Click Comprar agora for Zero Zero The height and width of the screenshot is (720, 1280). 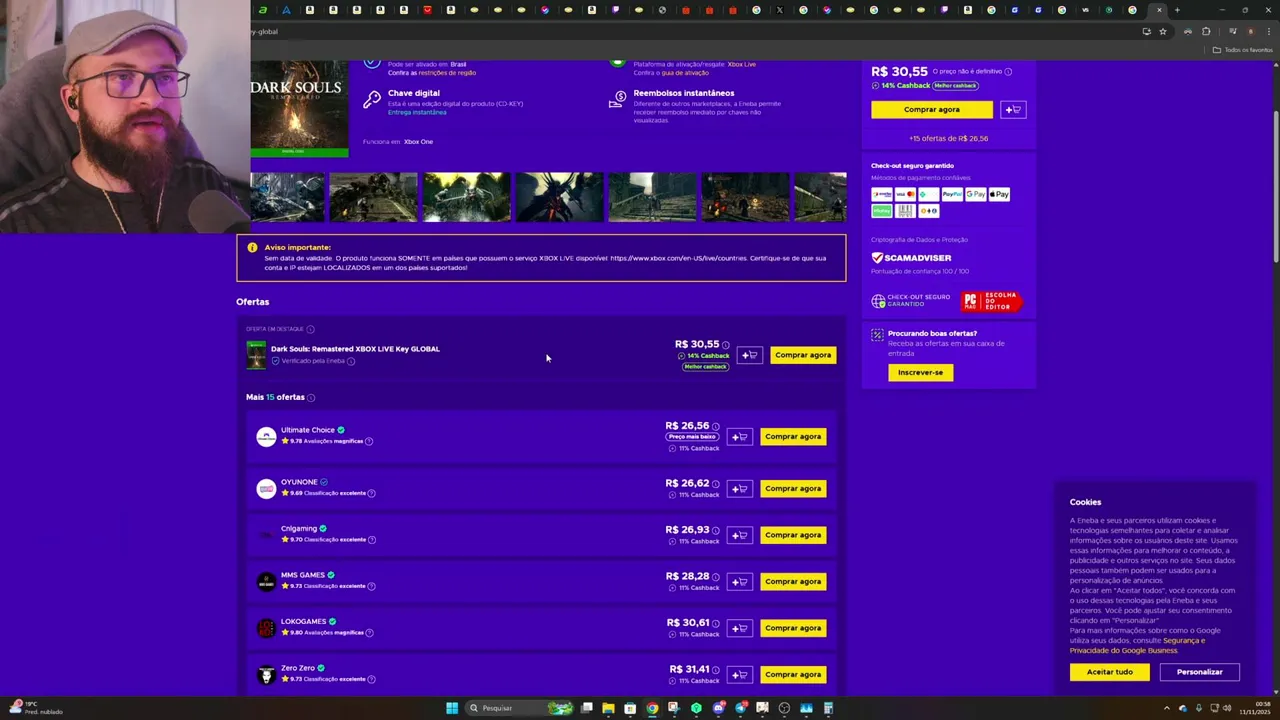(x=793, y=675)
